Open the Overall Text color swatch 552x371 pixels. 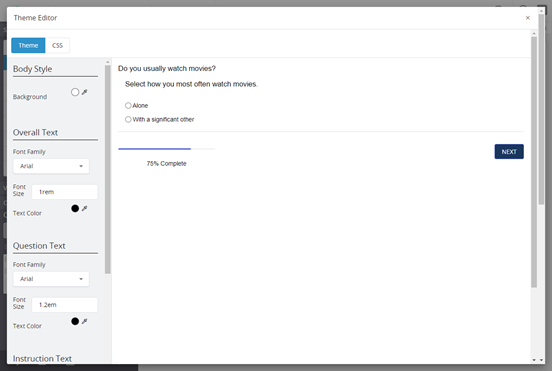click(75, 208)
